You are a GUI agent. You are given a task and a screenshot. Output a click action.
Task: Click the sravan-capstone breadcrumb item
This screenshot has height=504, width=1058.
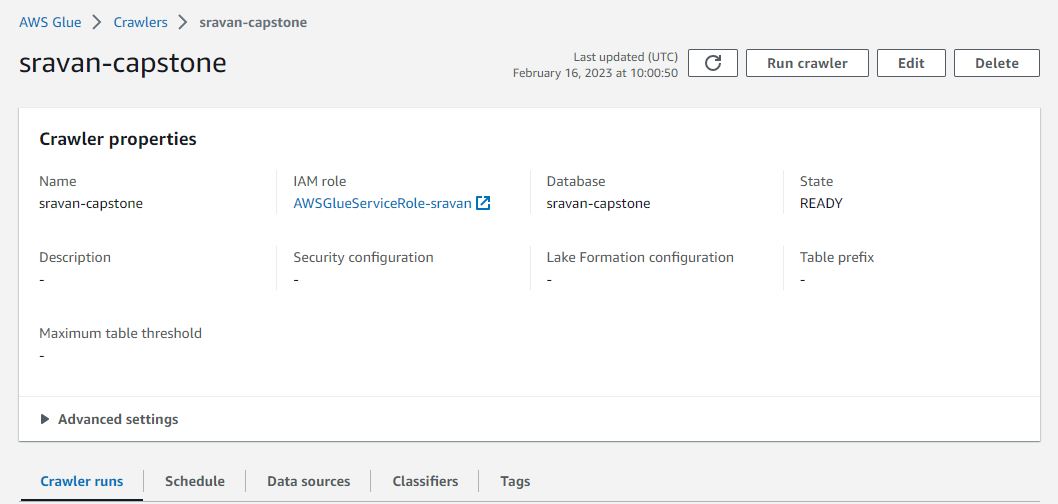click(253, 22)
